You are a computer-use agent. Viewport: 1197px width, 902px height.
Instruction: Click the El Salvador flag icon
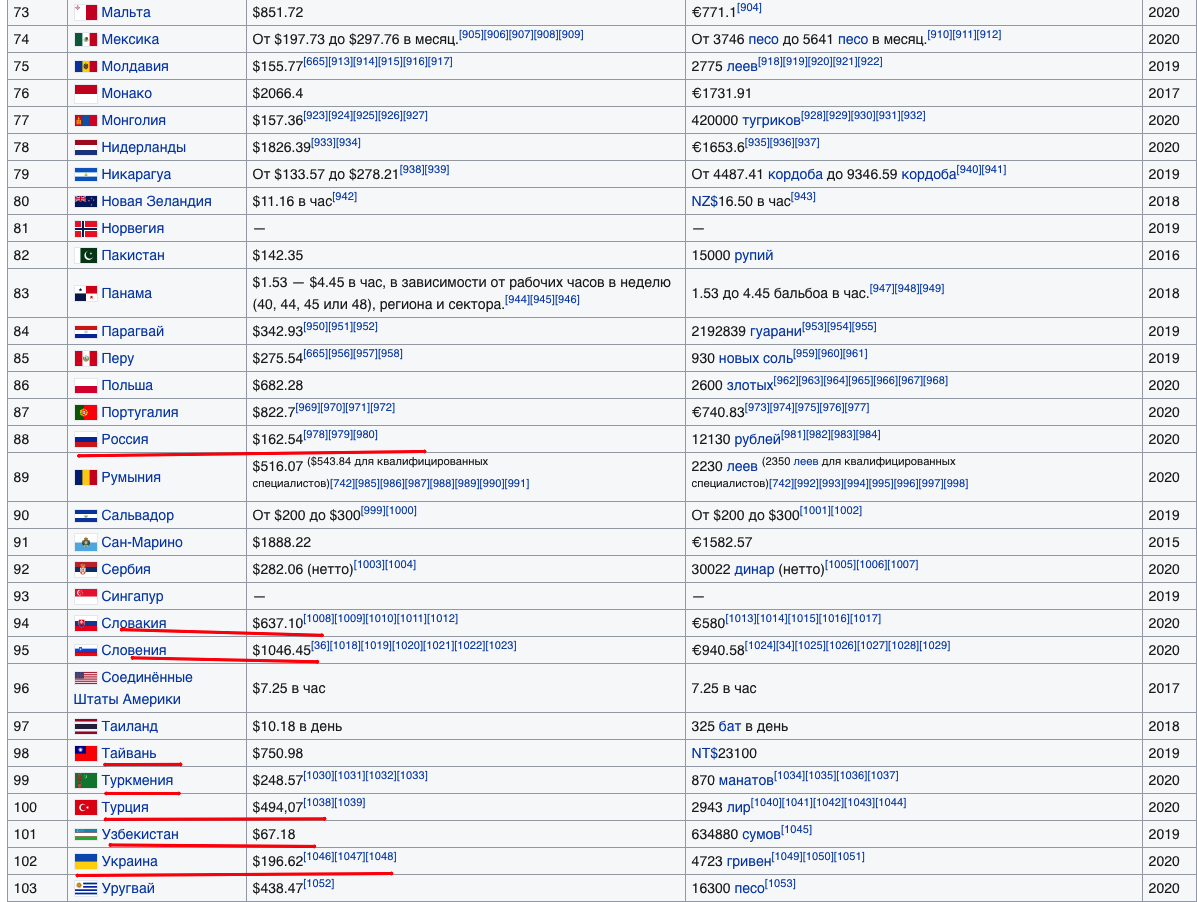pyautogui.click(x=86, y=516)
